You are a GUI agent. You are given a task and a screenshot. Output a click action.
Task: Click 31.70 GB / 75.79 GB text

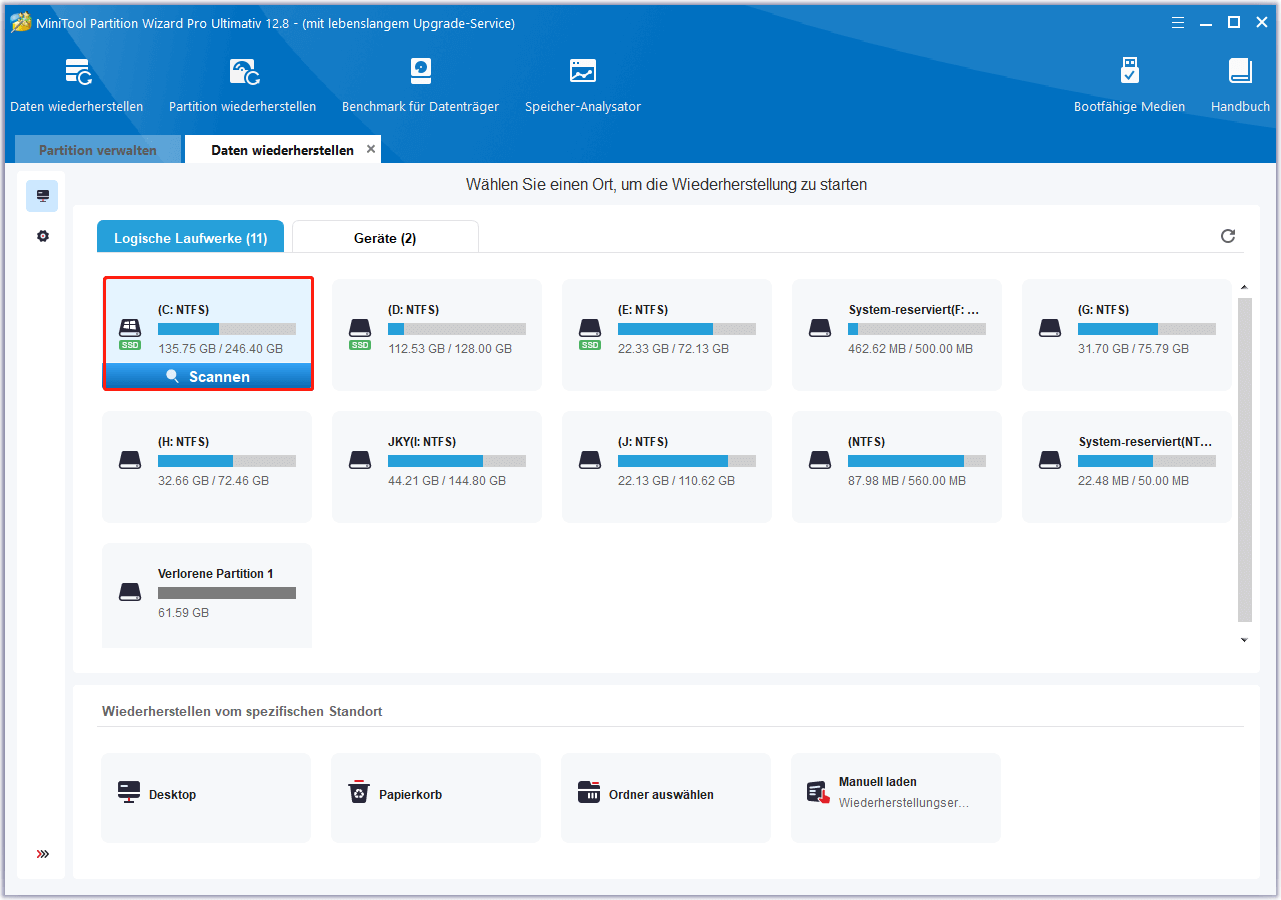click(1134, 349)
